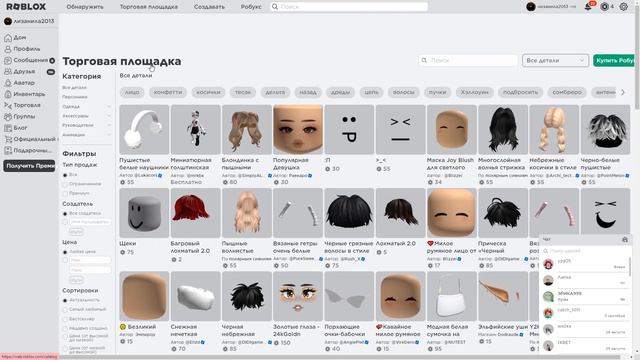The image size is (640, 360).
Task: Open Робукс in the top navigation
Action: pos(251,7)
